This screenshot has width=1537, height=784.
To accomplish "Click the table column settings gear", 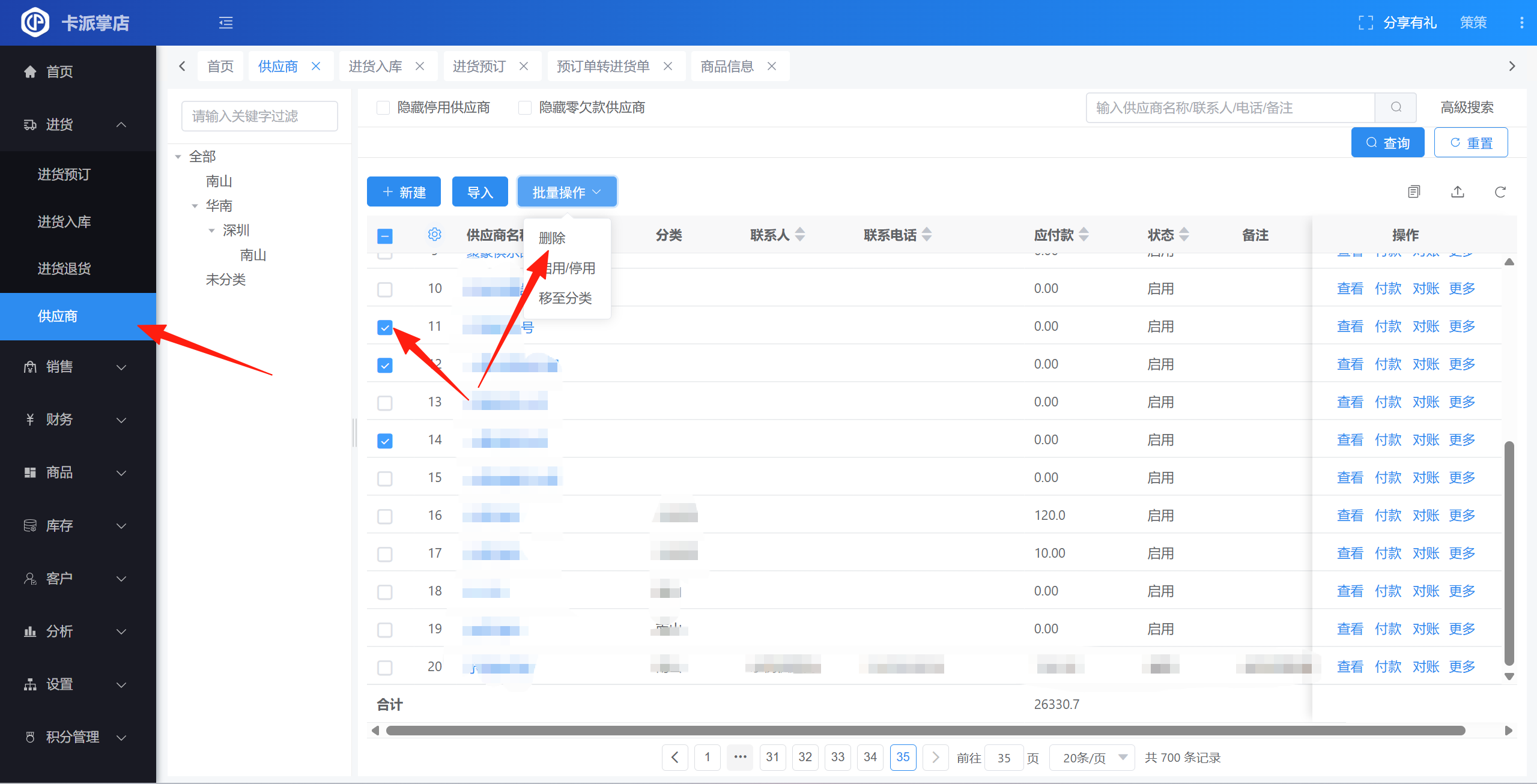I will click(434, 235).
